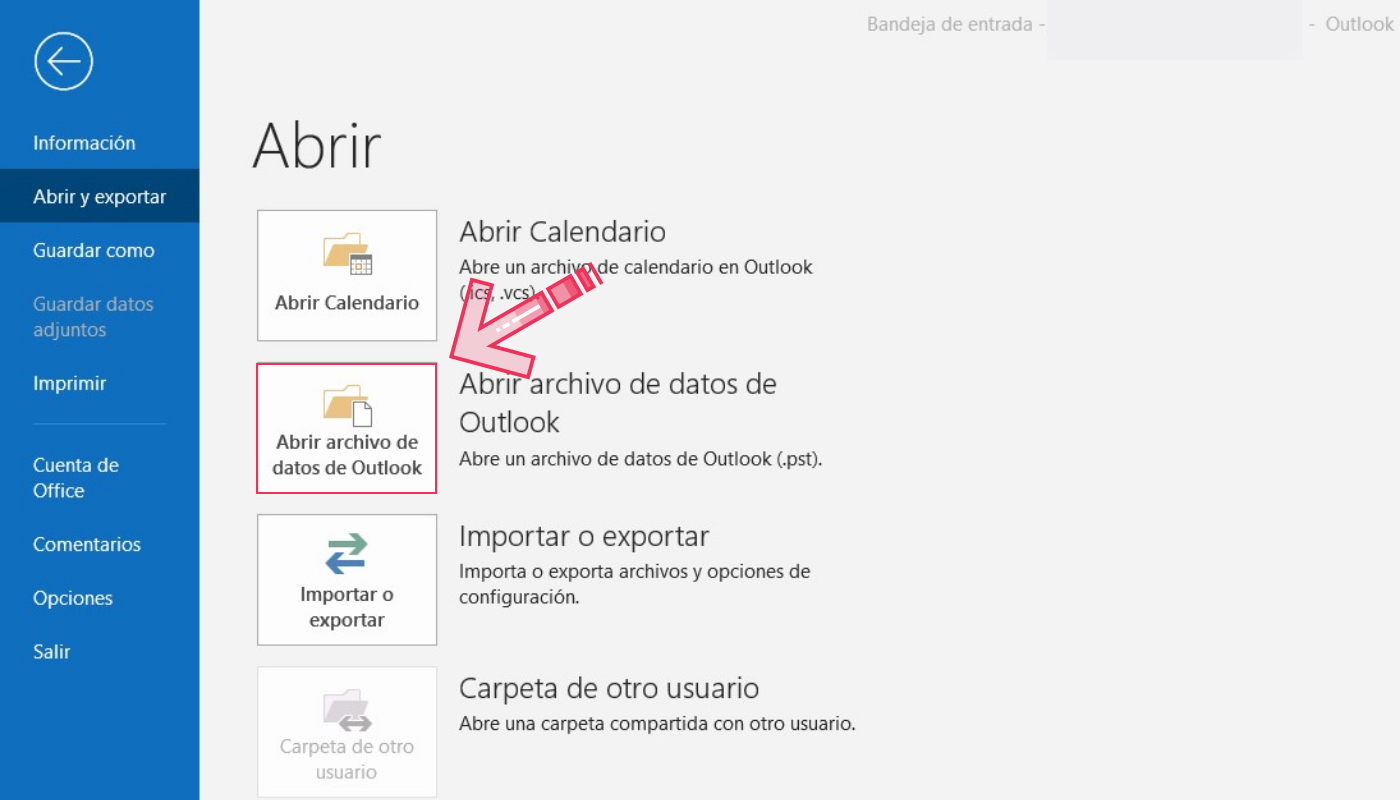
Task: Click the Importar o exportar heading text
Action: pyautogui.click(x=584, y=537)
